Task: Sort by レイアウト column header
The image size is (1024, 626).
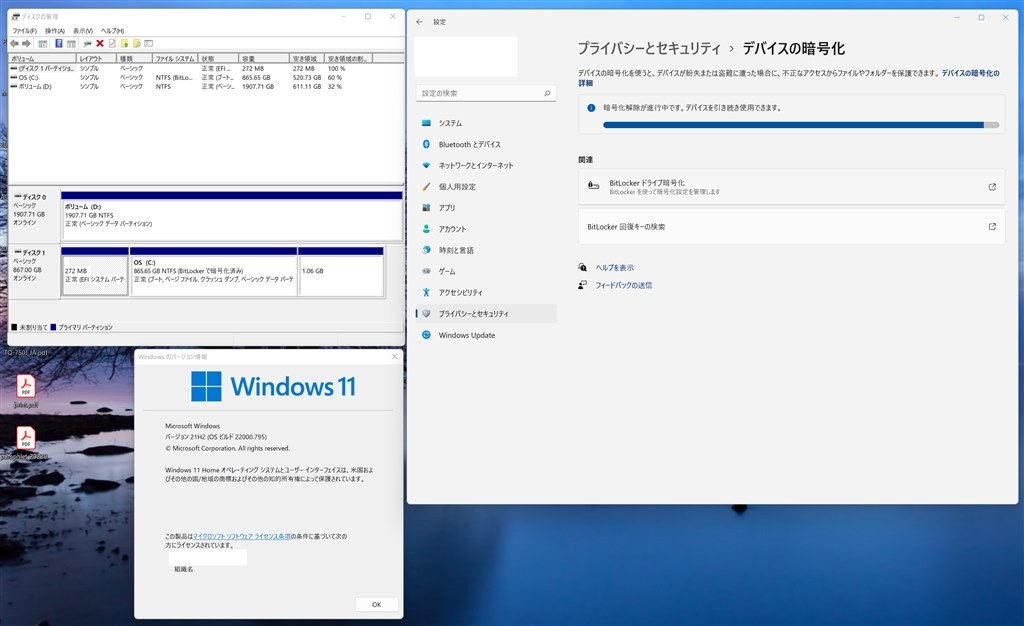Action: pos(97,59)
